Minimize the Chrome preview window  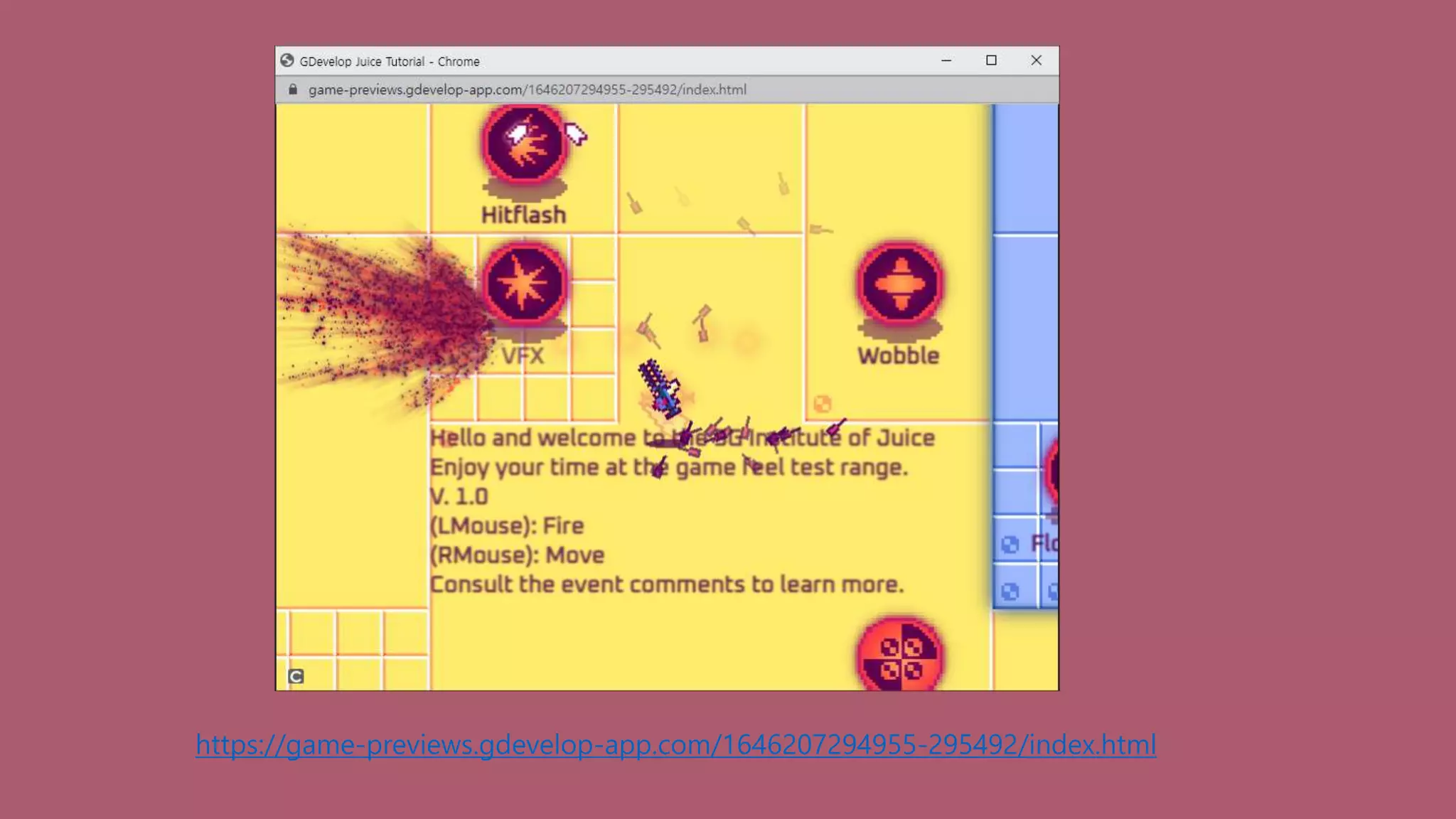coord(946,61)
